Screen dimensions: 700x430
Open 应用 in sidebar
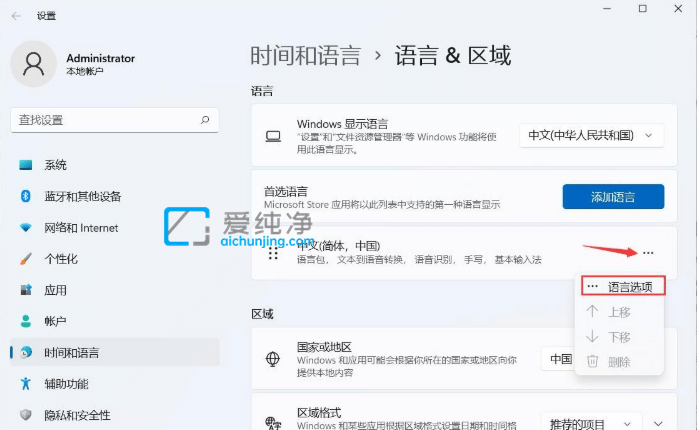(115, 290)
